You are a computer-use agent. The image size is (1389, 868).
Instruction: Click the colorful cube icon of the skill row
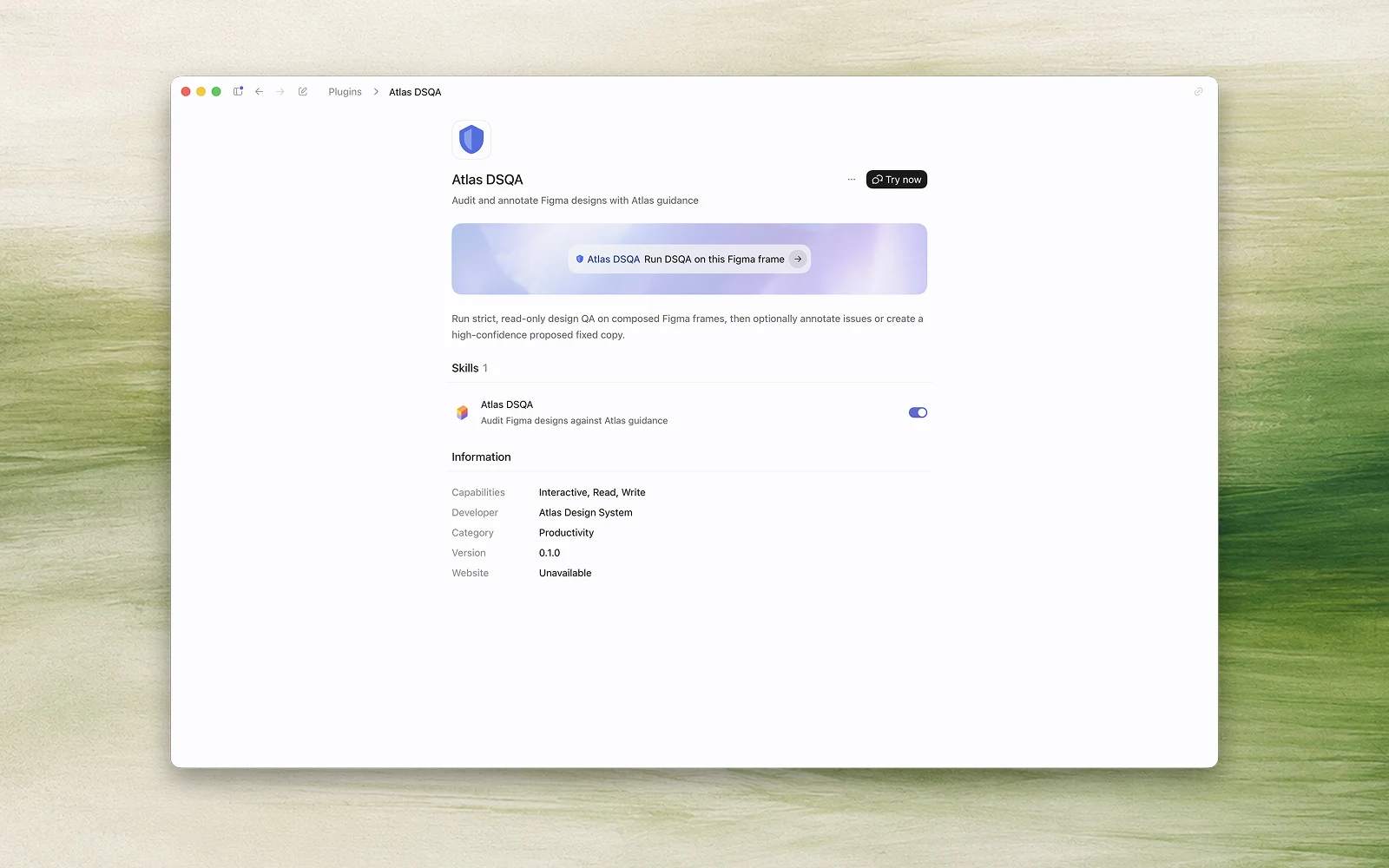462,412
